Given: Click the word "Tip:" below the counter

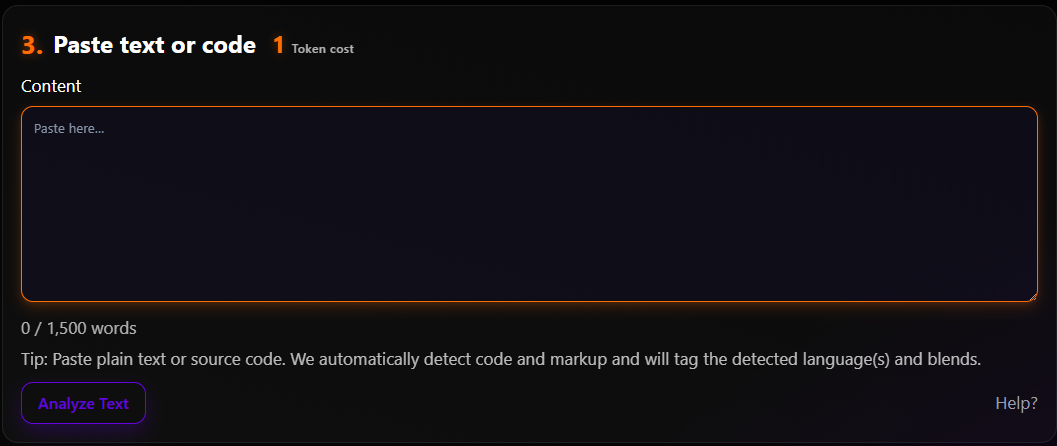Looking at the screenshot, I should point(36,359).
